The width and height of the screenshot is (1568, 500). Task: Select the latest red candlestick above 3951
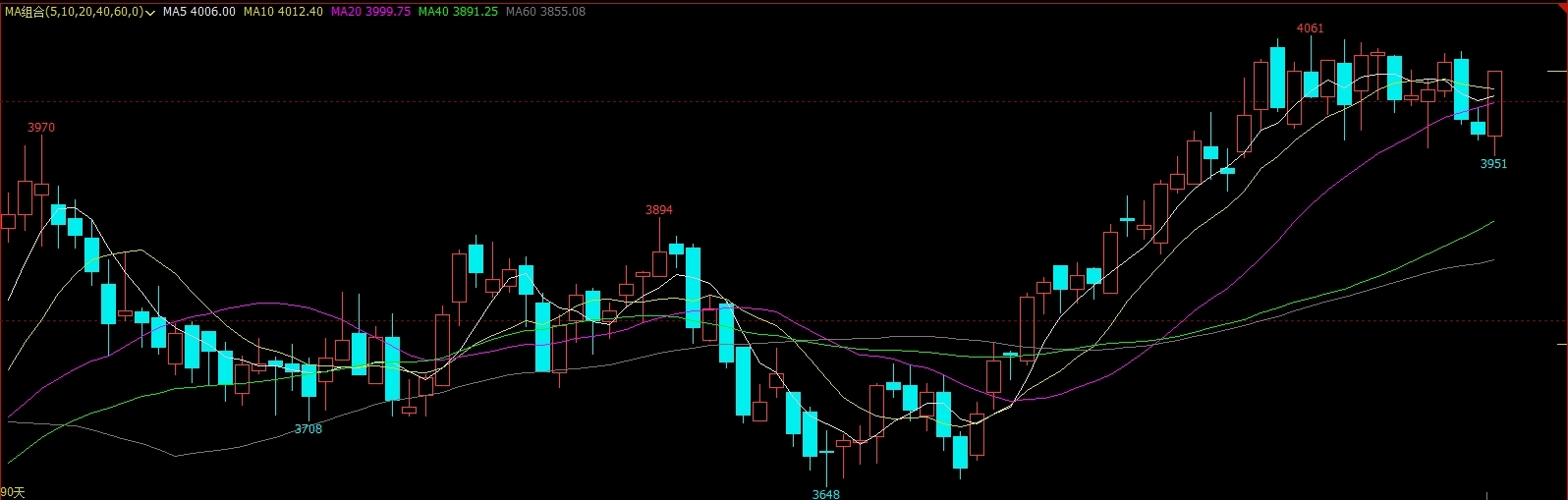[x=1494, y=103]
